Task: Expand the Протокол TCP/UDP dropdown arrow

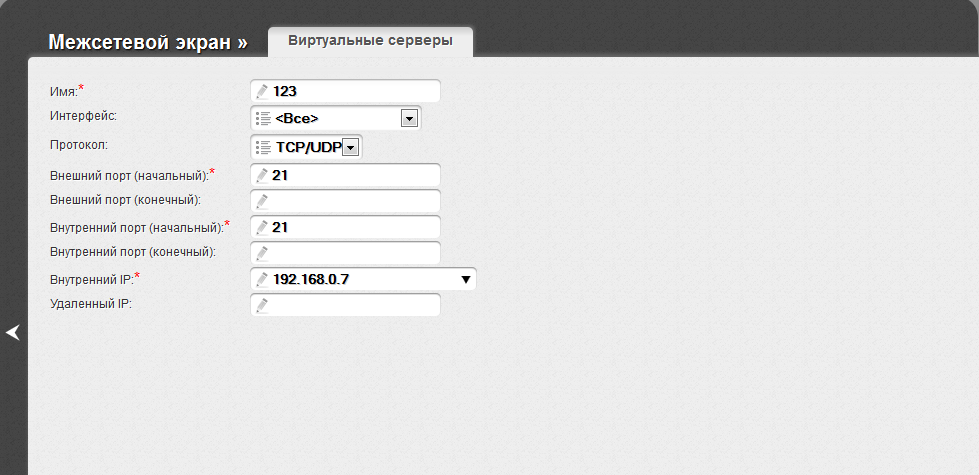Action: 350,147
